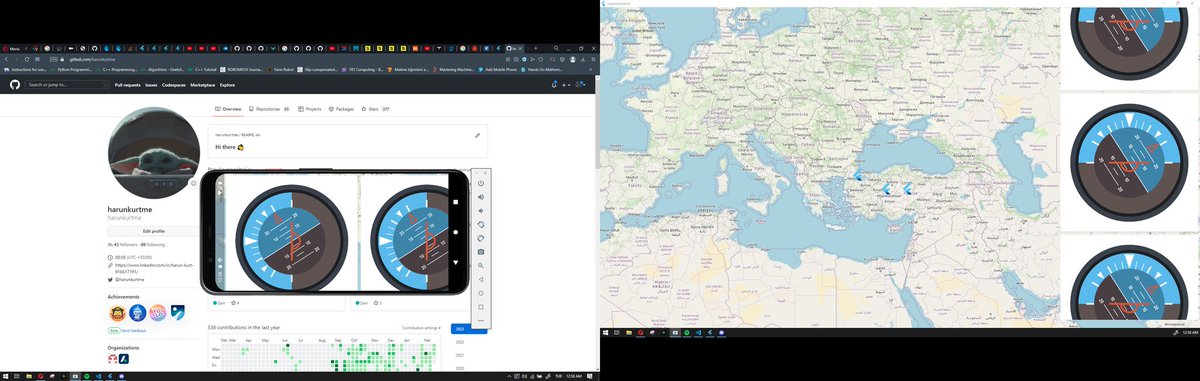The height and width of the screenshot is (381, 1200).
Task: Take emulator screenshot with camera icon
Action: (481, 252)
